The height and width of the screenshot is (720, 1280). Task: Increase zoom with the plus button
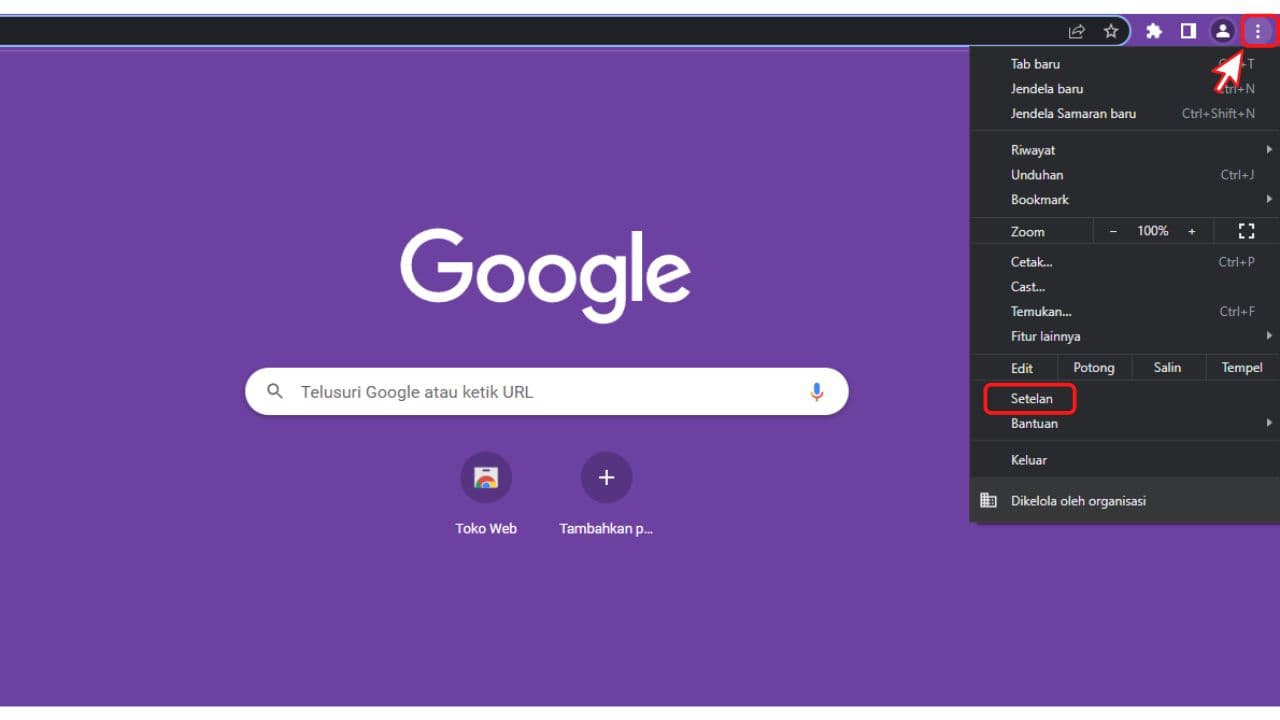coord(1191,231)
